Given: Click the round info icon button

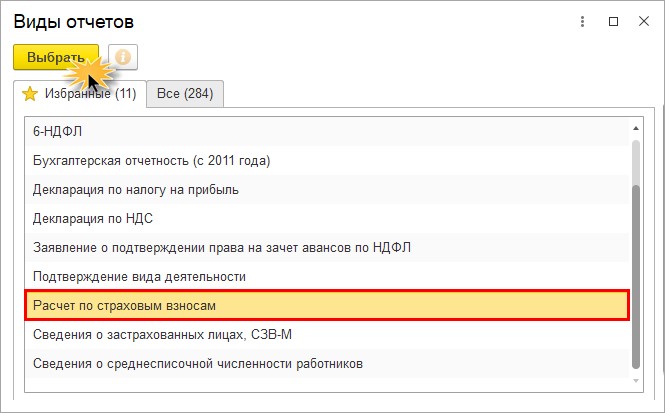Looking at the screenshot, I should pyautogui.click(x=122, y=57).
